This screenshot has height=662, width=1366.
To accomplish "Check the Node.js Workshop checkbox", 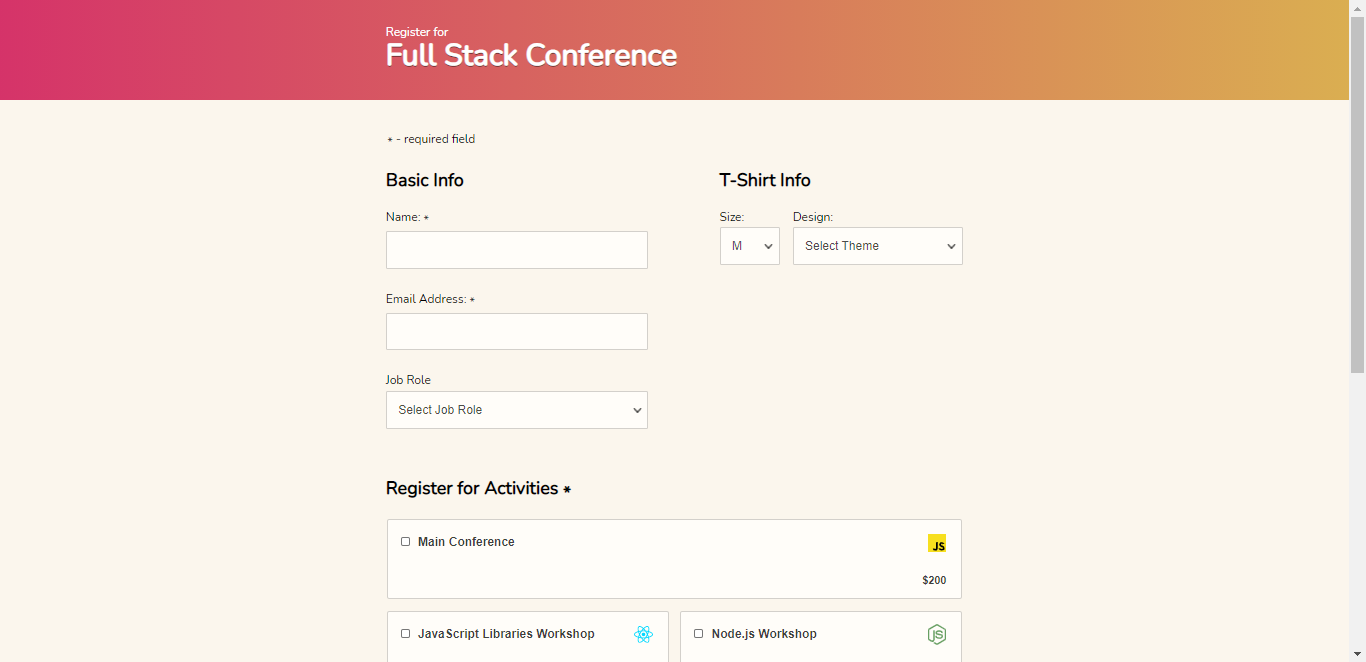I will [x=698, y=633].
